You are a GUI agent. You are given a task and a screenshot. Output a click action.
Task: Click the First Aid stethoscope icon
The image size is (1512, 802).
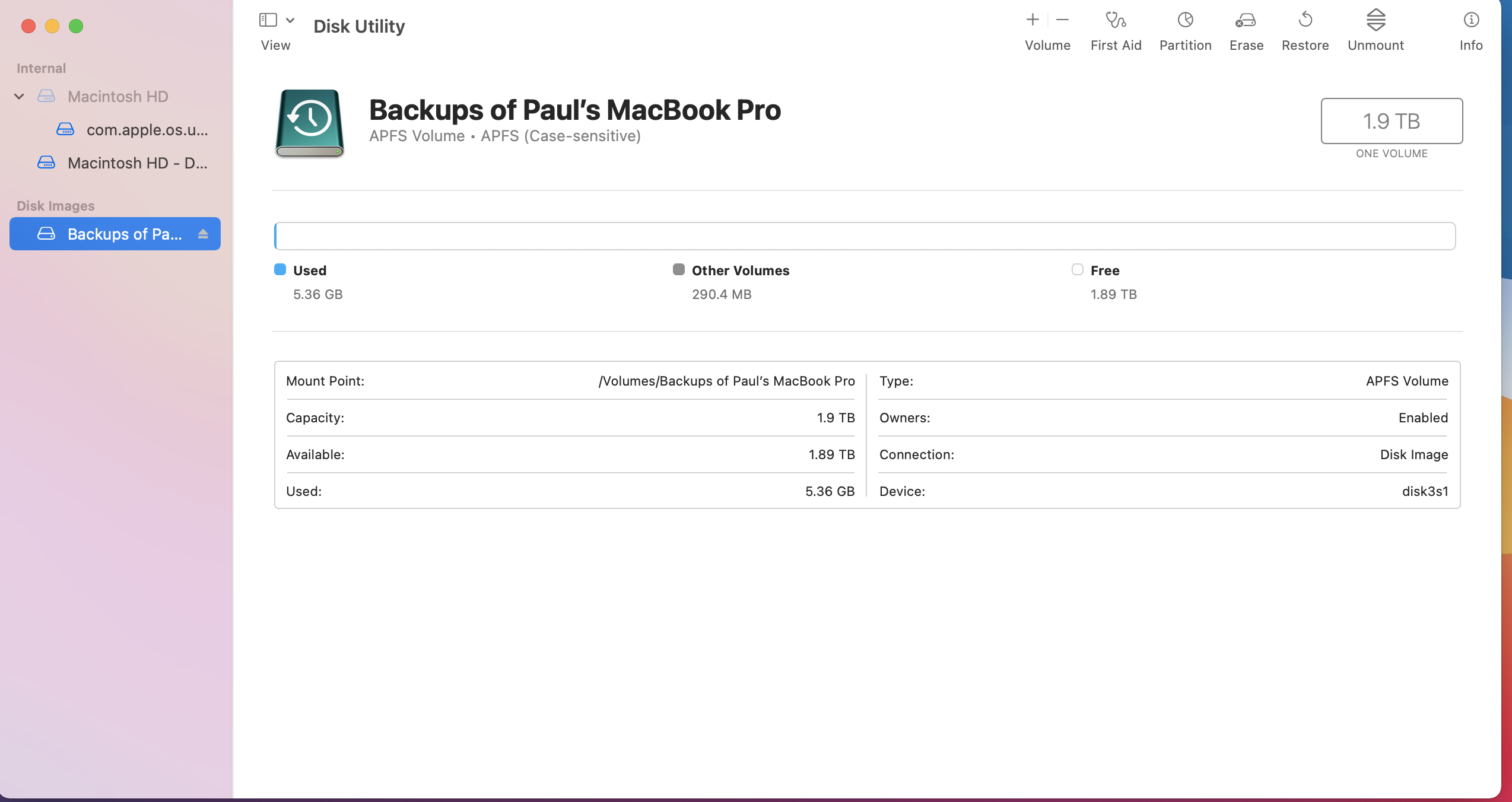point(1116,21)
